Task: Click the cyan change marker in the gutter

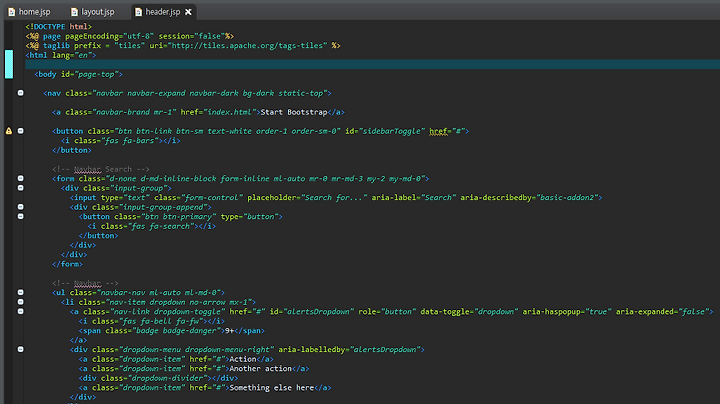Action: tap(9, 64)
